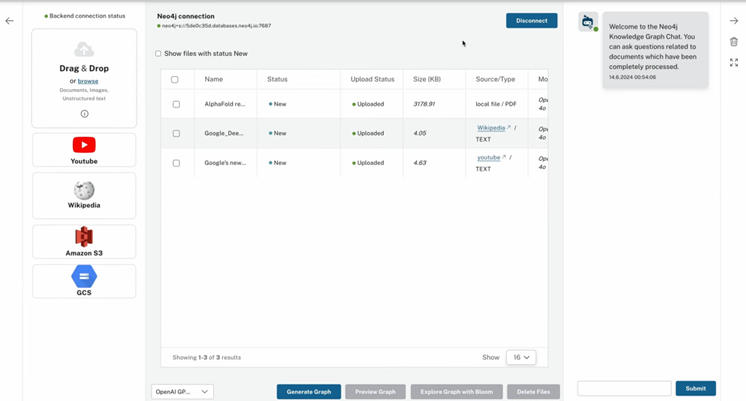Click the YouTube source icon
The image size is (746, 401).
click(84, 145)
